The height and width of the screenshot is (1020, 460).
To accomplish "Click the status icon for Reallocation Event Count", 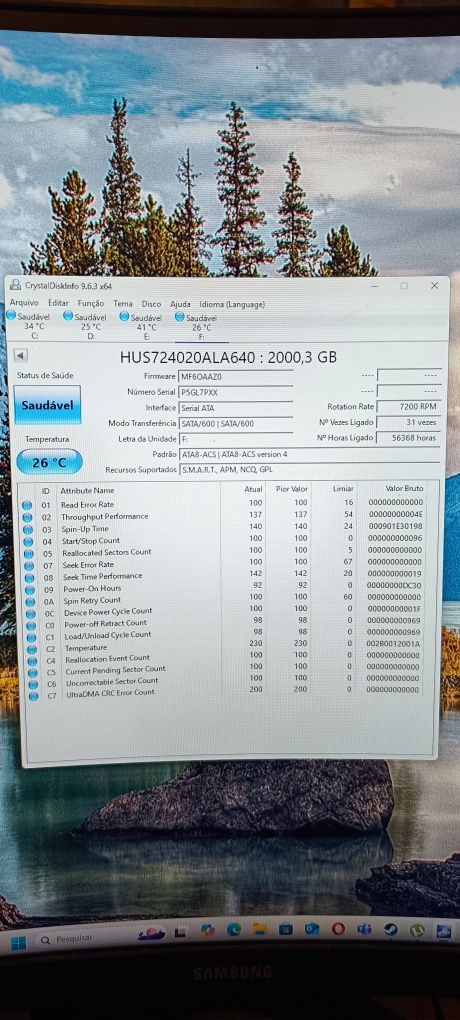I will 33,660.
